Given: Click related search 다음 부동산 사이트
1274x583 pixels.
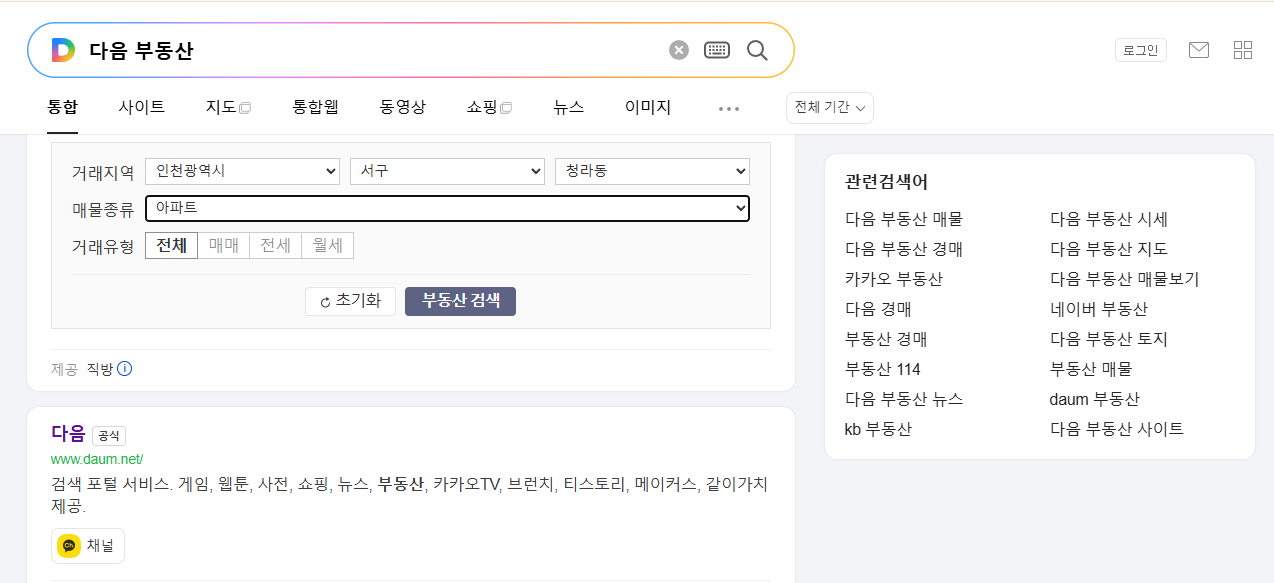Looking at the screenshot, I should tap(1117, 429).
